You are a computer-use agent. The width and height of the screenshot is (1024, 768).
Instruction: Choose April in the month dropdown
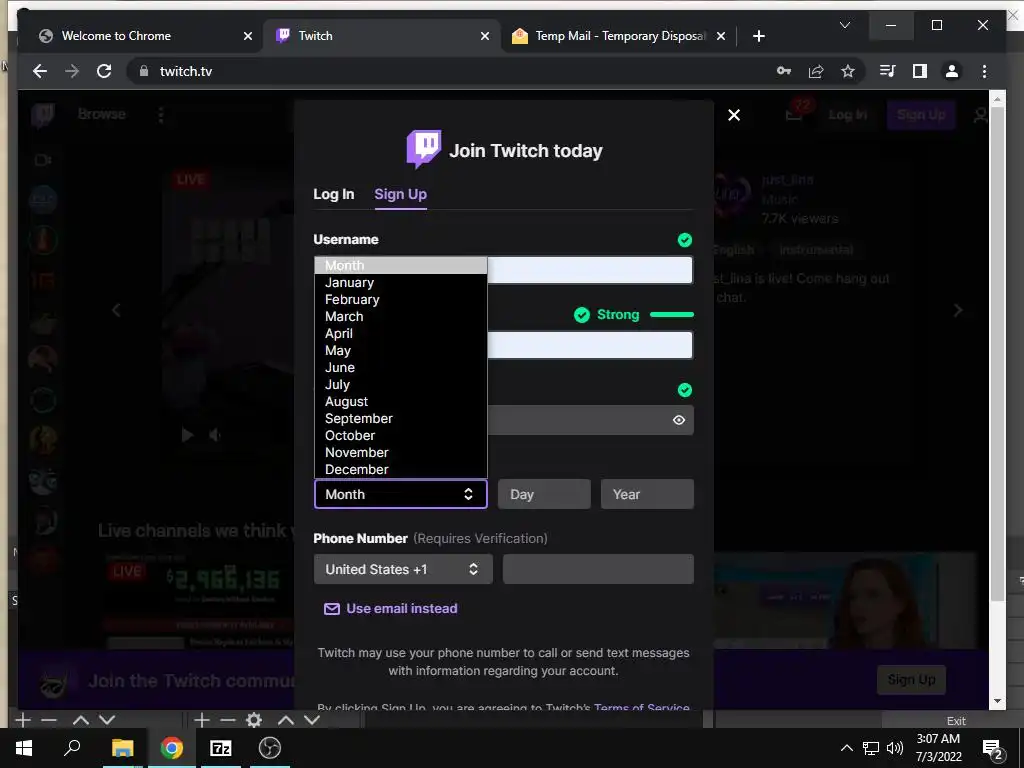400,334
